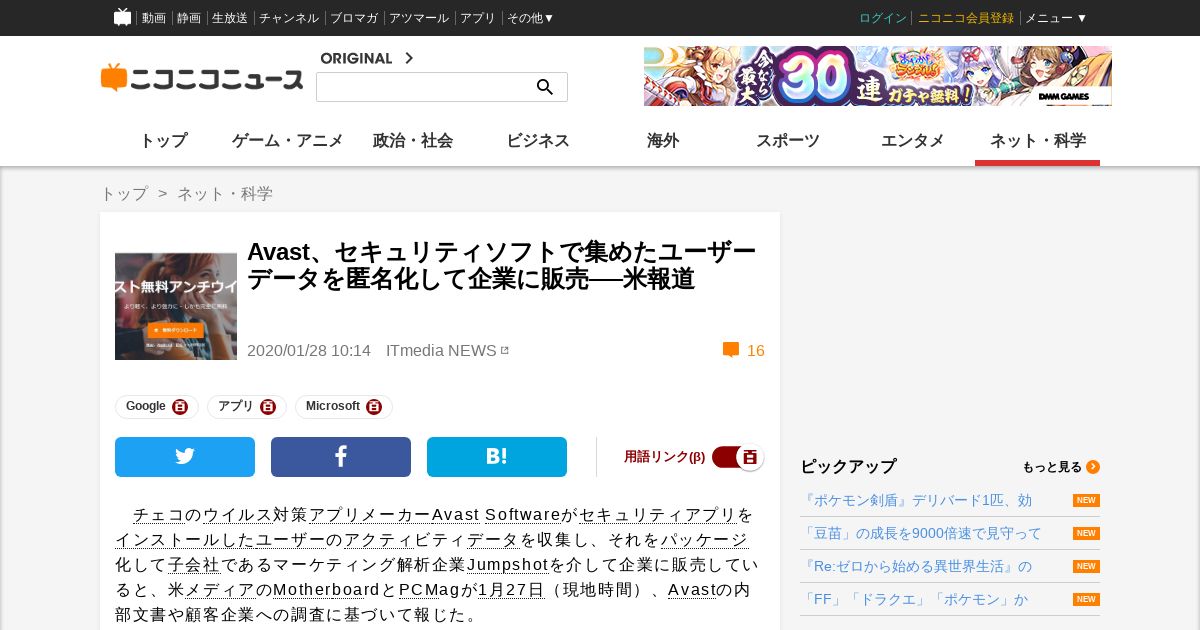Open the Microsoft tag
The width and height of the screenshot is (1200, 630).
coord(333,406)
